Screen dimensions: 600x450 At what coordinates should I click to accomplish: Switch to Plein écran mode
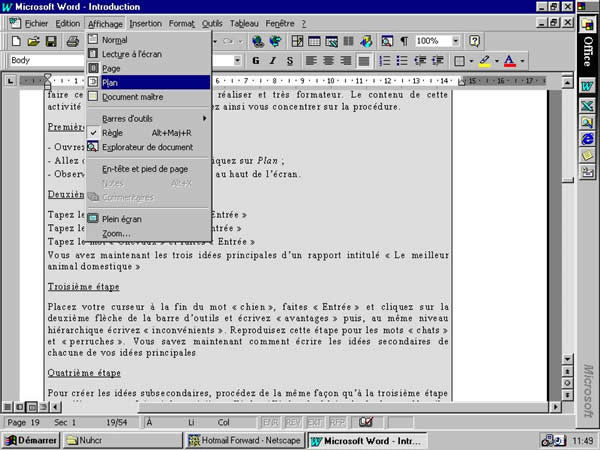(148, 219)
